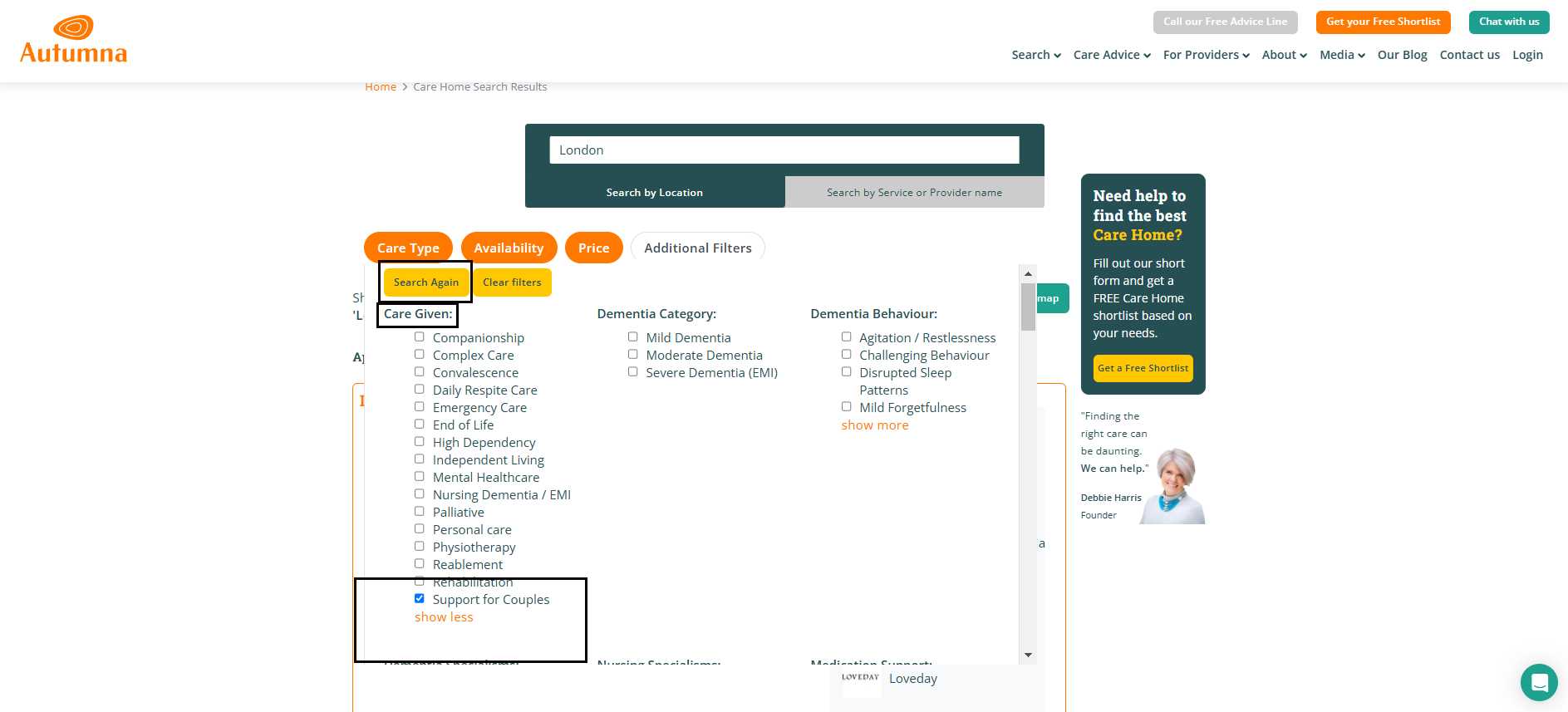
Task: Tick the Mild Forgetfulness checkbox
Action: click(x=847, y=407)
